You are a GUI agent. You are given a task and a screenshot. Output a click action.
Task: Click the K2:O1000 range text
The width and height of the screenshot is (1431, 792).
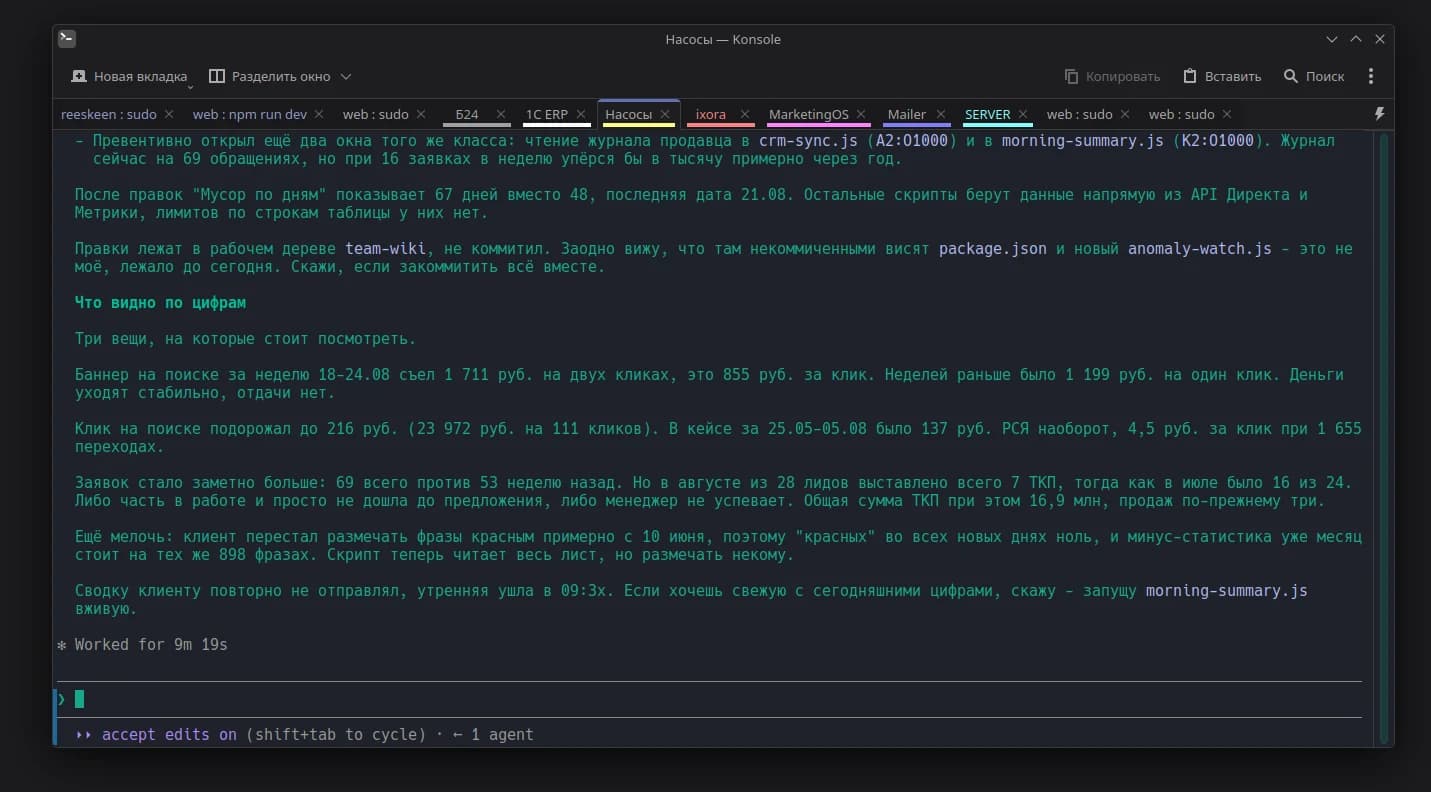[1218, 141]
